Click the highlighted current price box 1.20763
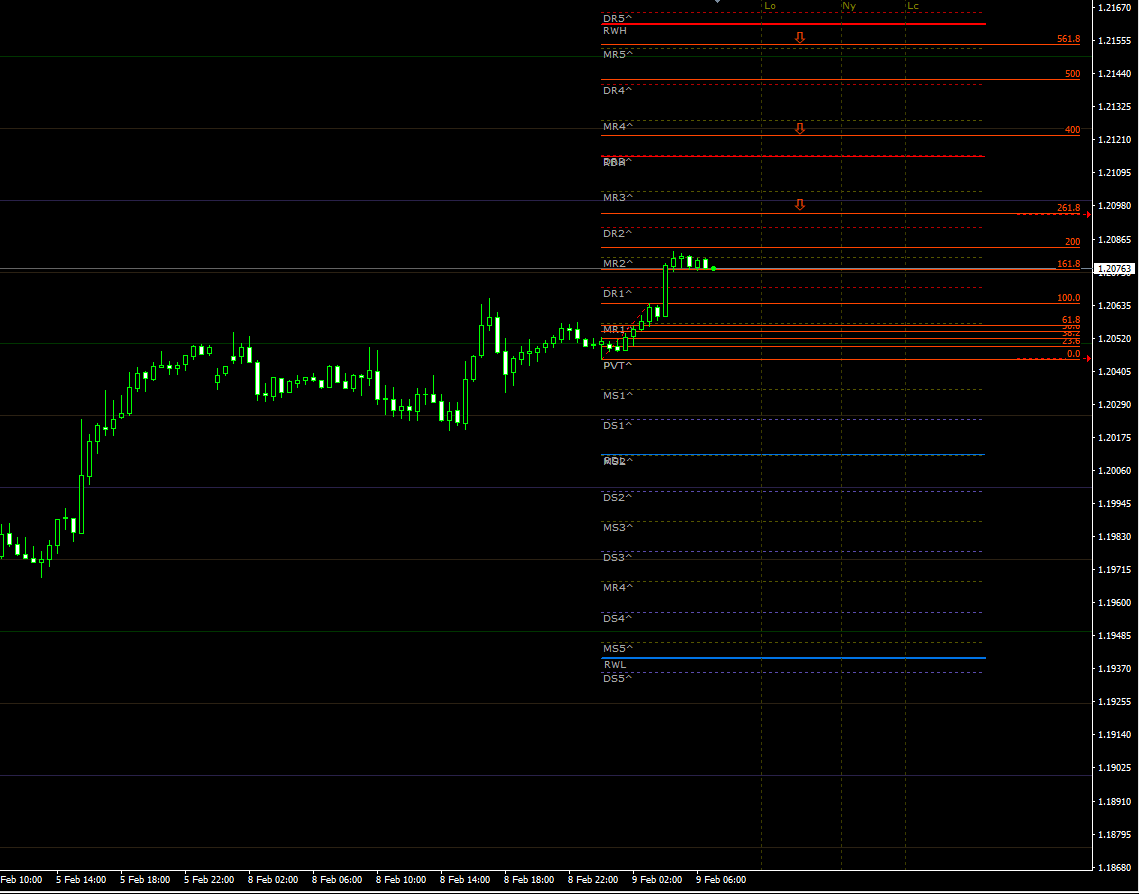Viewport: 1139px width, 894px height. 1112,268
